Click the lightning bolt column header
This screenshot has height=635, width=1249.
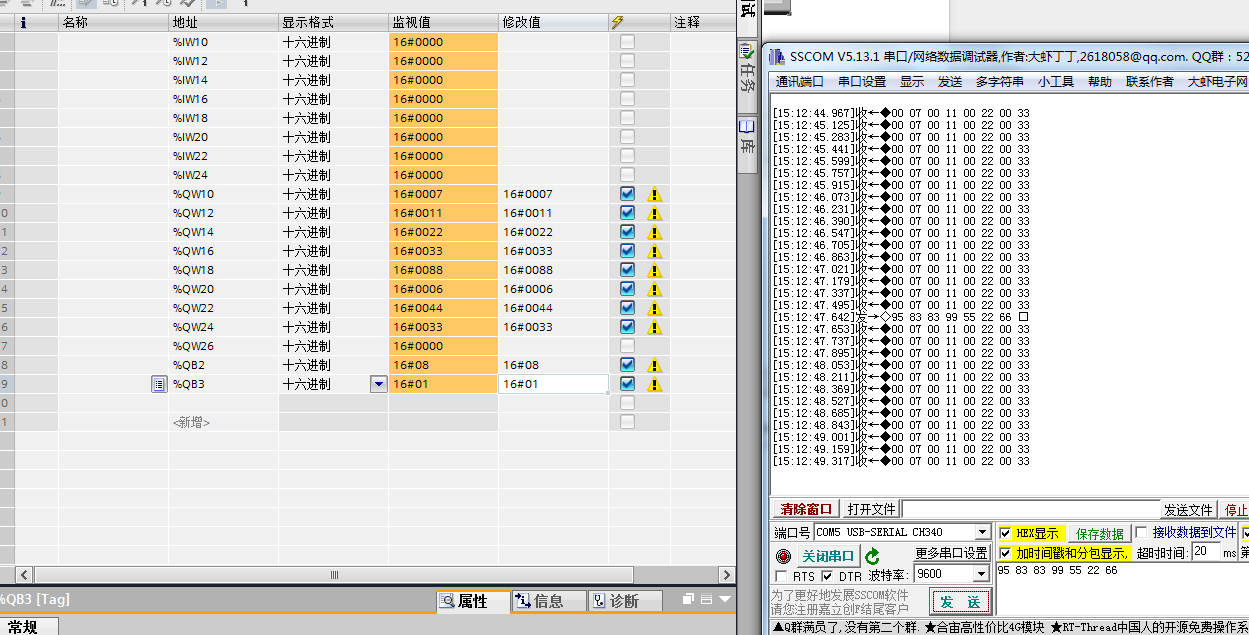pyautogui.click(x=617, y=22)
